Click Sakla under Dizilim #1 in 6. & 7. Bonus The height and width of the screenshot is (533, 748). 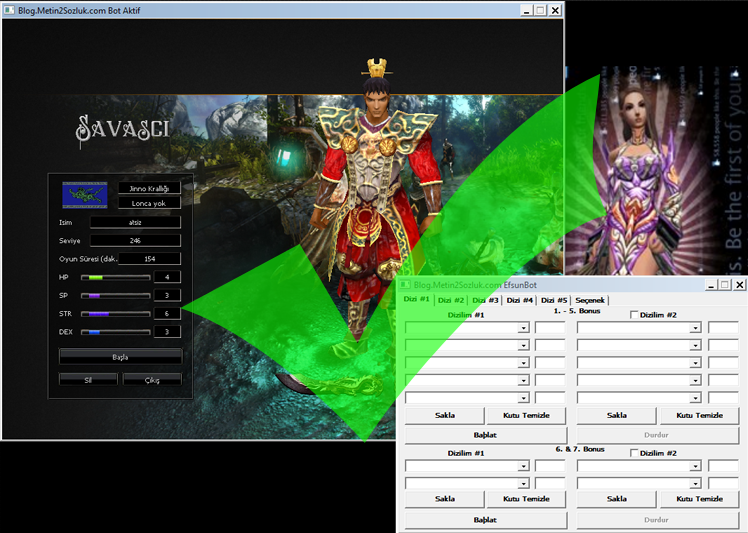(445, 499)
